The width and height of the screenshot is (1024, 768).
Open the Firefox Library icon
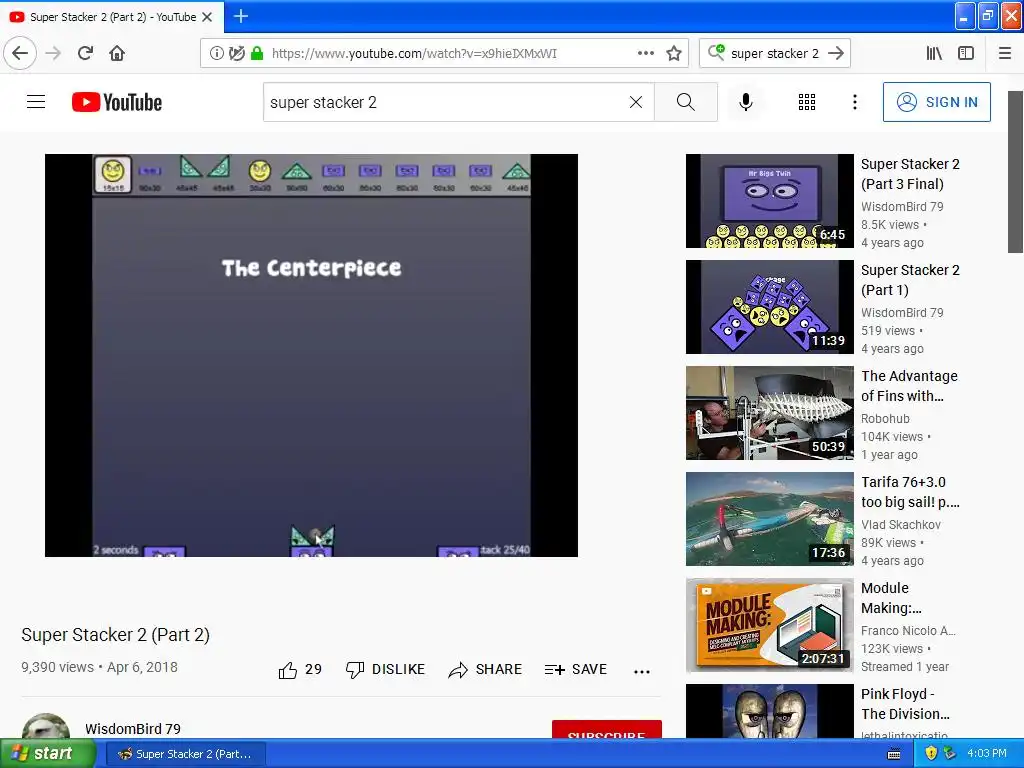click(934, 53)
